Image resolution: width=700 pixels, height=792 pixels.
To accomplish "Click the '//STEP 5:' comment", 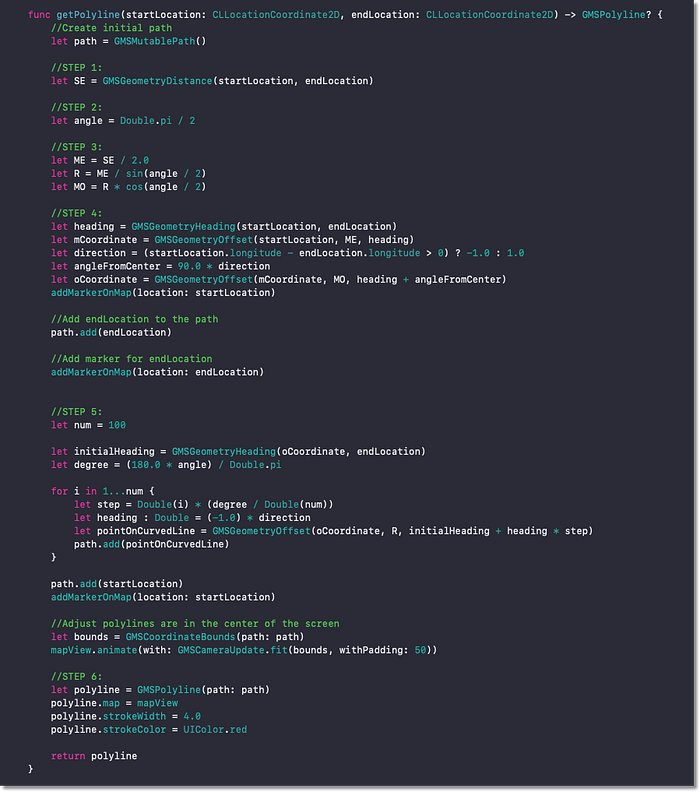I will (76, 412).
